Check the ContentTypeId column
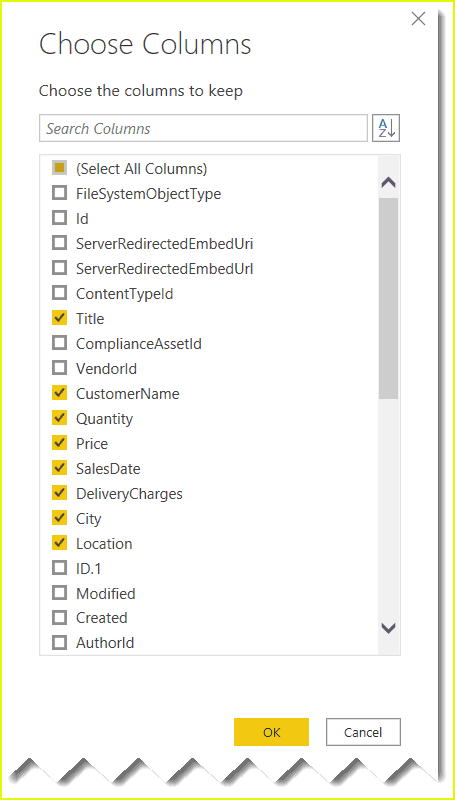455x800 pixels. point(60,293)
